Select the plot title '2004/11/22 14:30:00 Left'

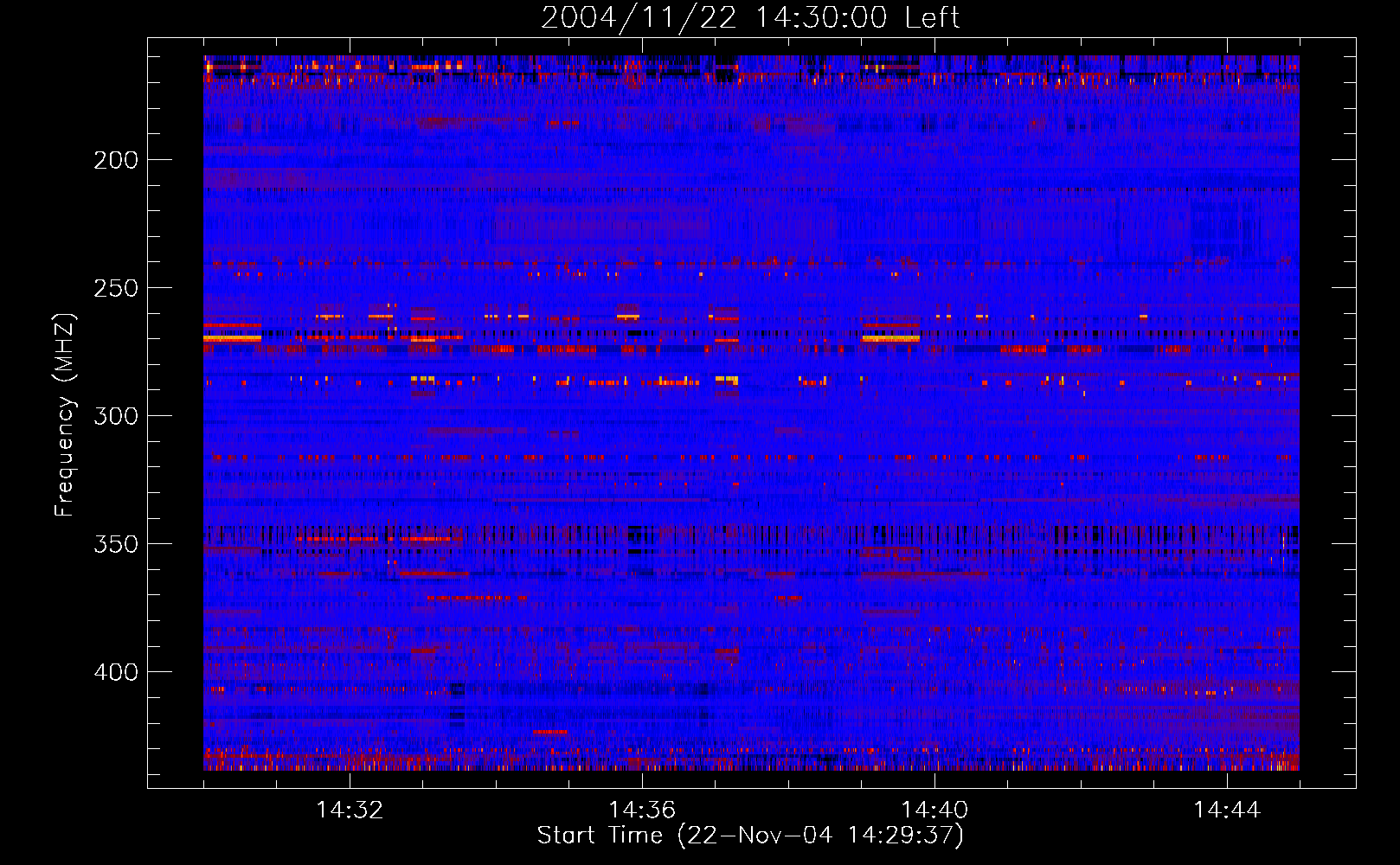pyautogui.click(x=750, y=17)
